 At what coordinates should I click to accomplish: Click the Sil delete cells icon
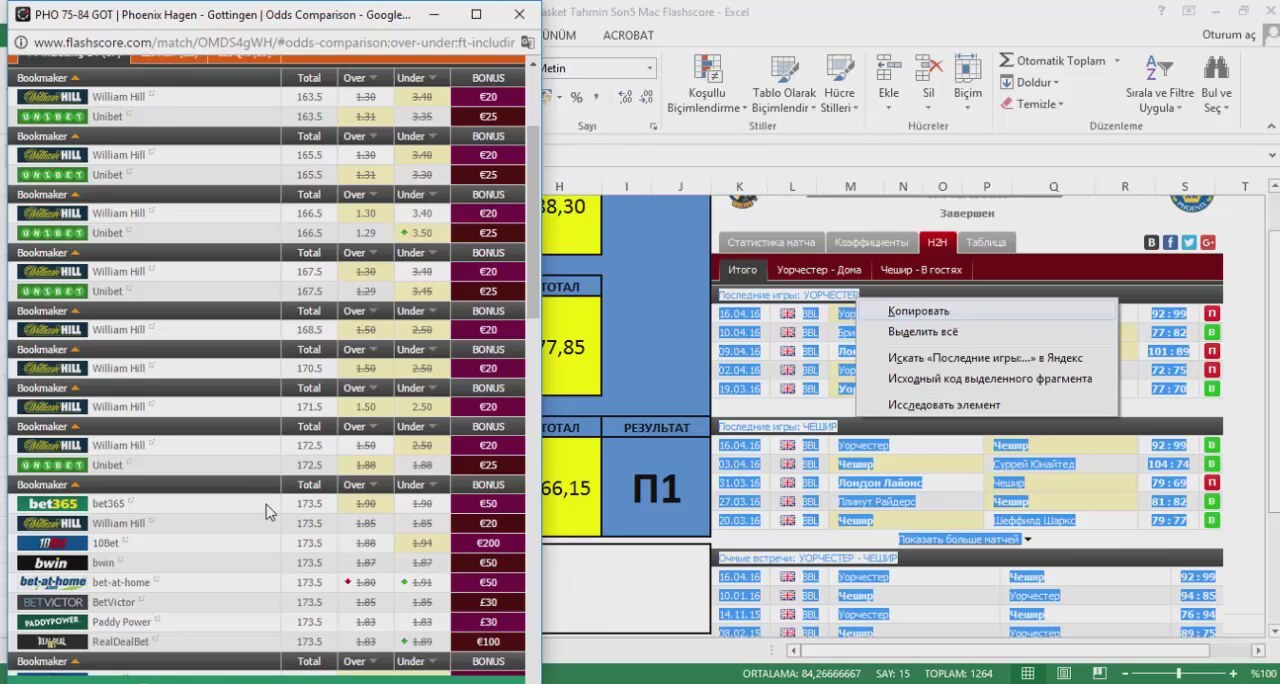928,68
